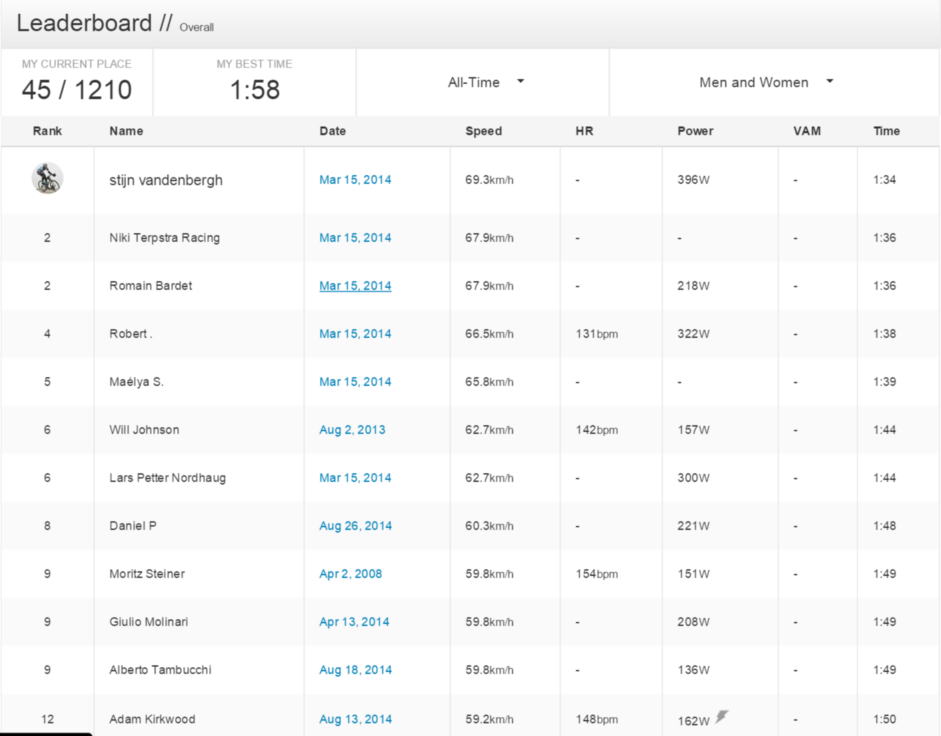Image resolution: width=941 pixels, height=736 pixels.
Task: Open Robert's Mar 15, 2014 activity
Action: point(355,334)
